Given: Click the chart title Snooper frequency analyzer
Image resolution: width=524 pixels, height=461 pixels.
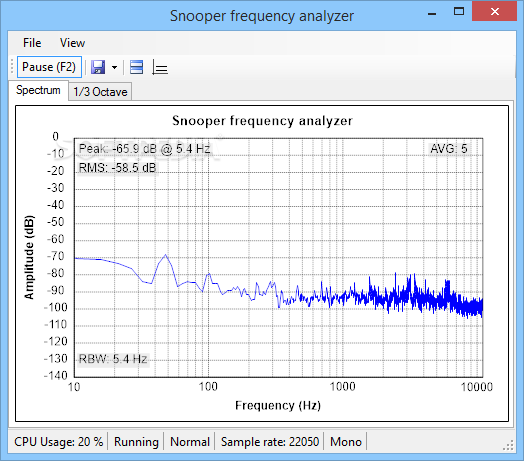Looking at the screenshot, I should (x=262, y=121).
